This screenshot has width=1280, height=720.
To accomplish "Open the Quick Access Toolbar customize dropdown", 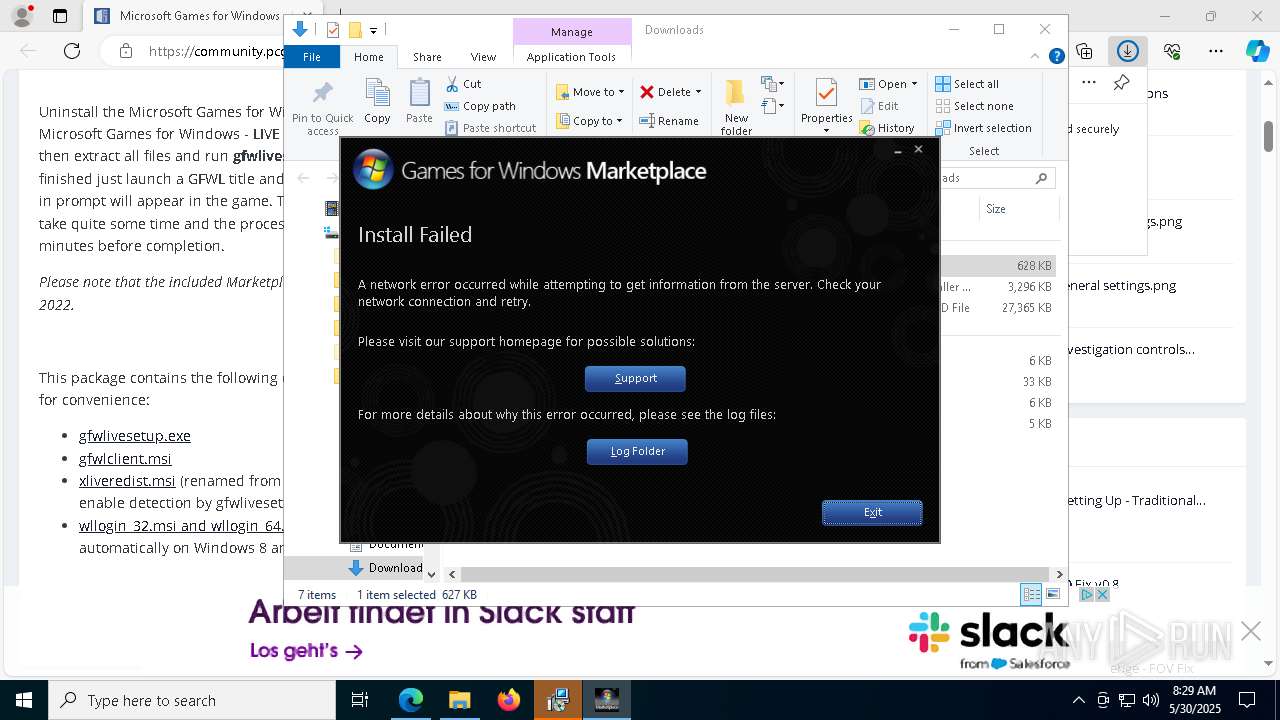I will pyautogui.click(x=373, y=31).
